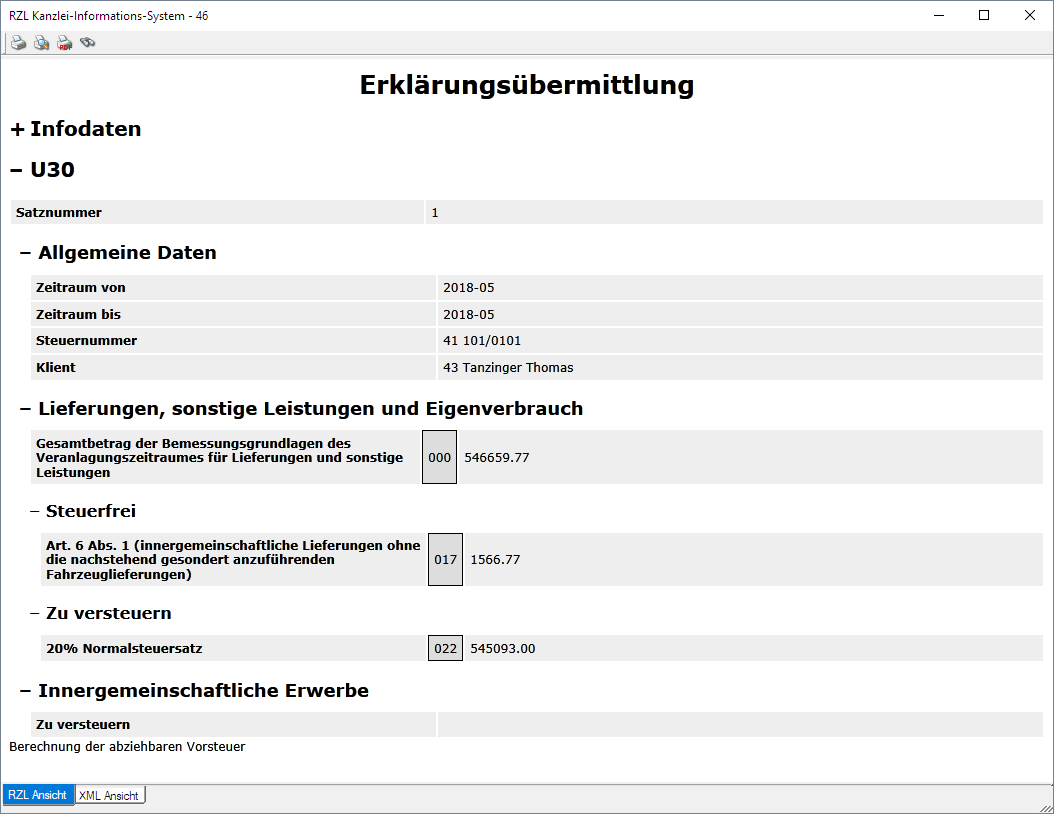The width and height of the screenshot is (1054, 814).
Task: Click the 022 code box
Action: click(445, 648)
